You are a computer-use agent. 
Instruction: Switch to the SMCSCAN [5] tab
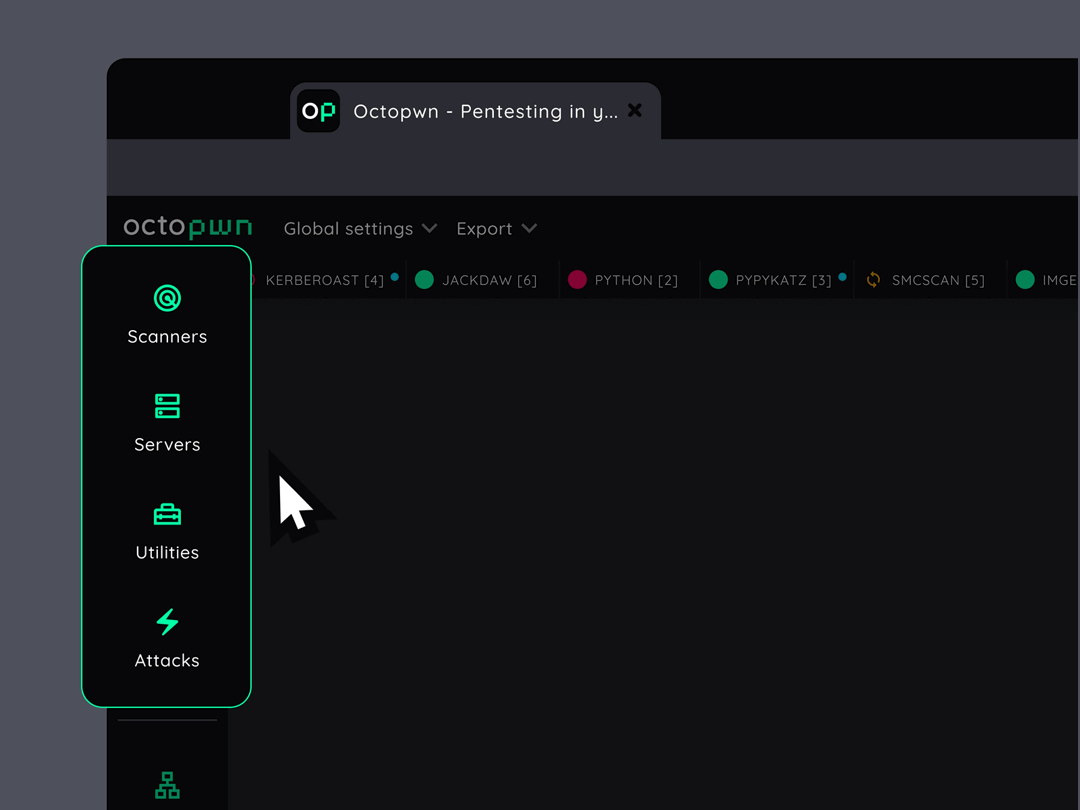click(930, 280)
